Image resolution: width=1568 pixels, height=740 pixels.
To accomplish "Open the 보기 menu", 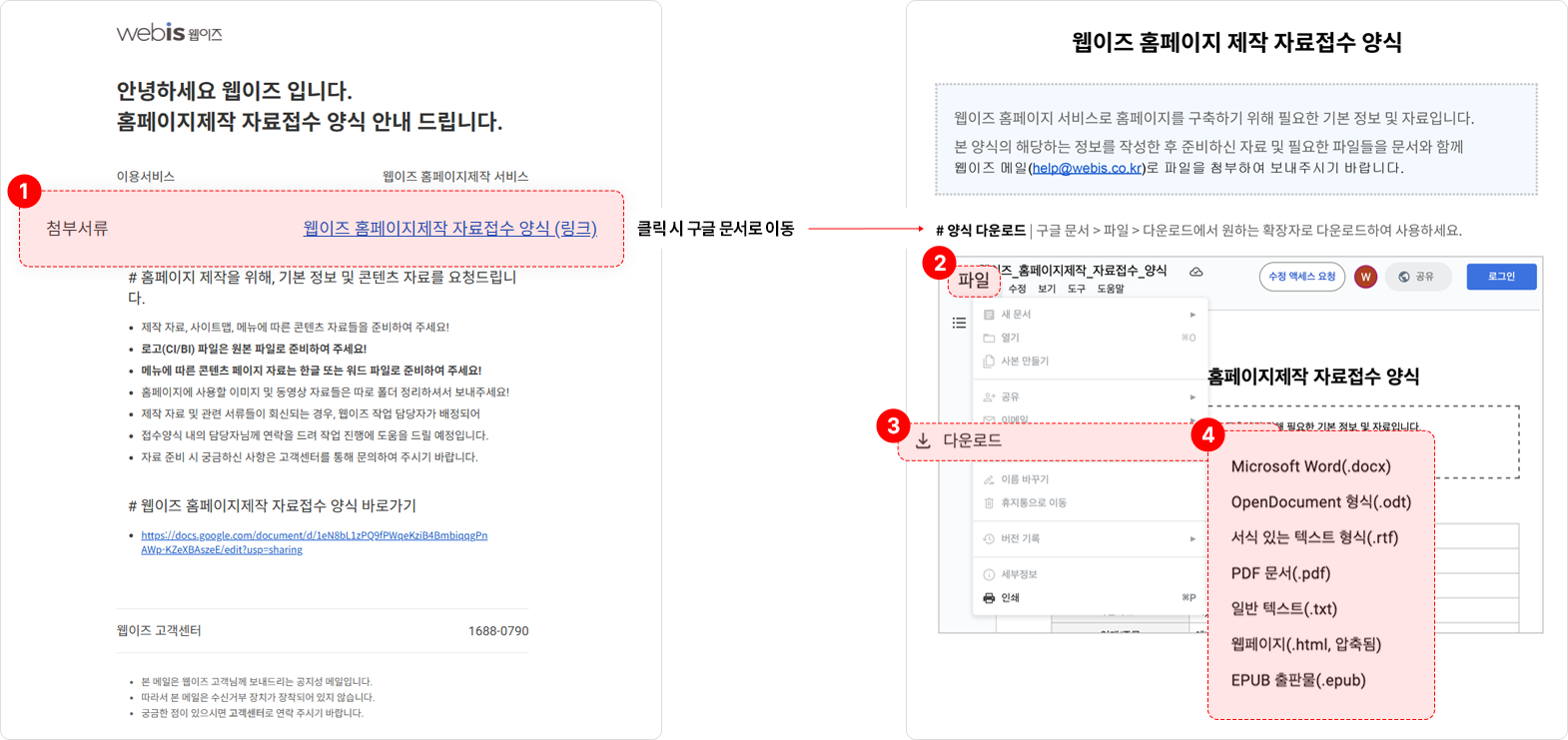I will pyautogui.click(x=1047, y=289).
